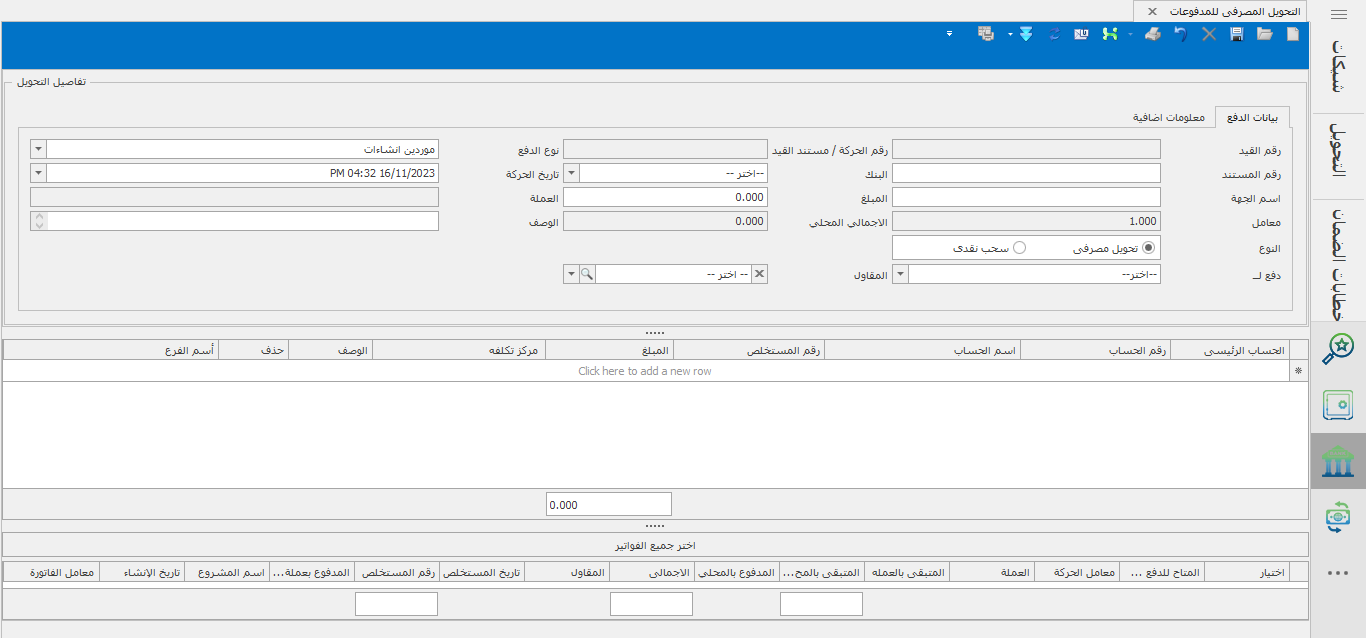This screenshot has height=638, width=1366.
Task: Expand the البنك dropdown list
Action: [x=572, y=173]
